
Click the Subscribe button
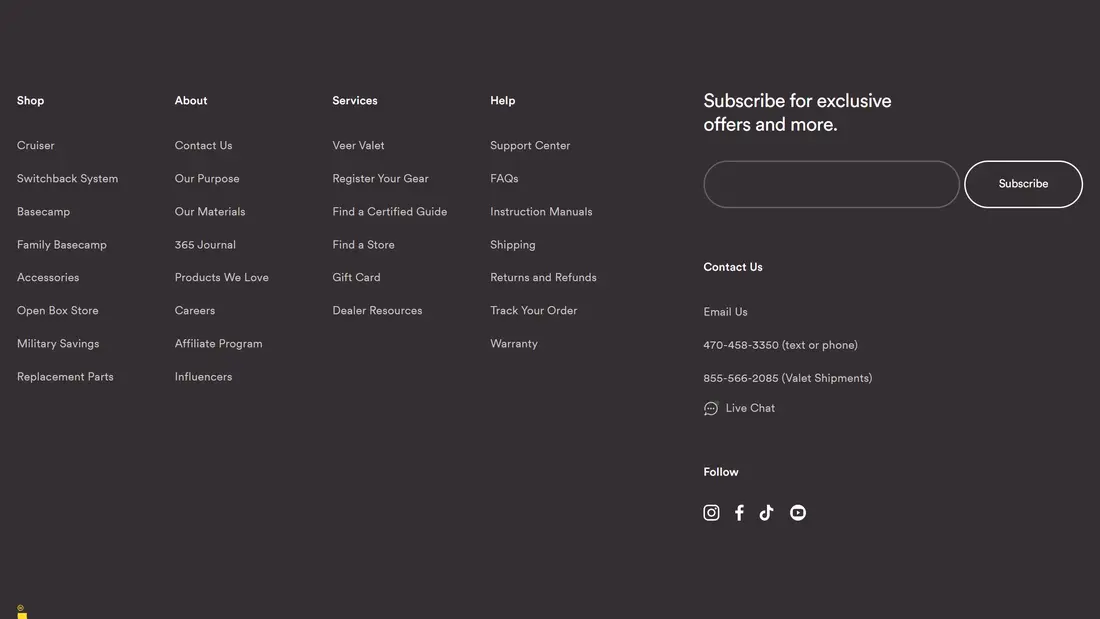tap(1023, 184)
